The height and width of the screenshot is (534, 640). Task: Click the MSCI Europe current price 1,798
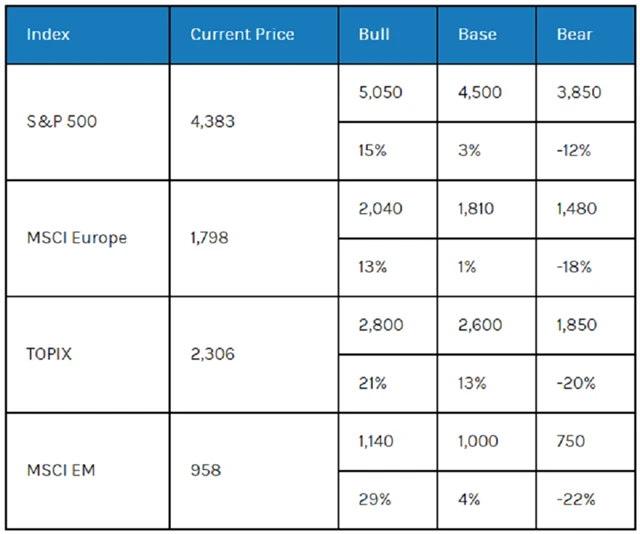pos(208,239)
